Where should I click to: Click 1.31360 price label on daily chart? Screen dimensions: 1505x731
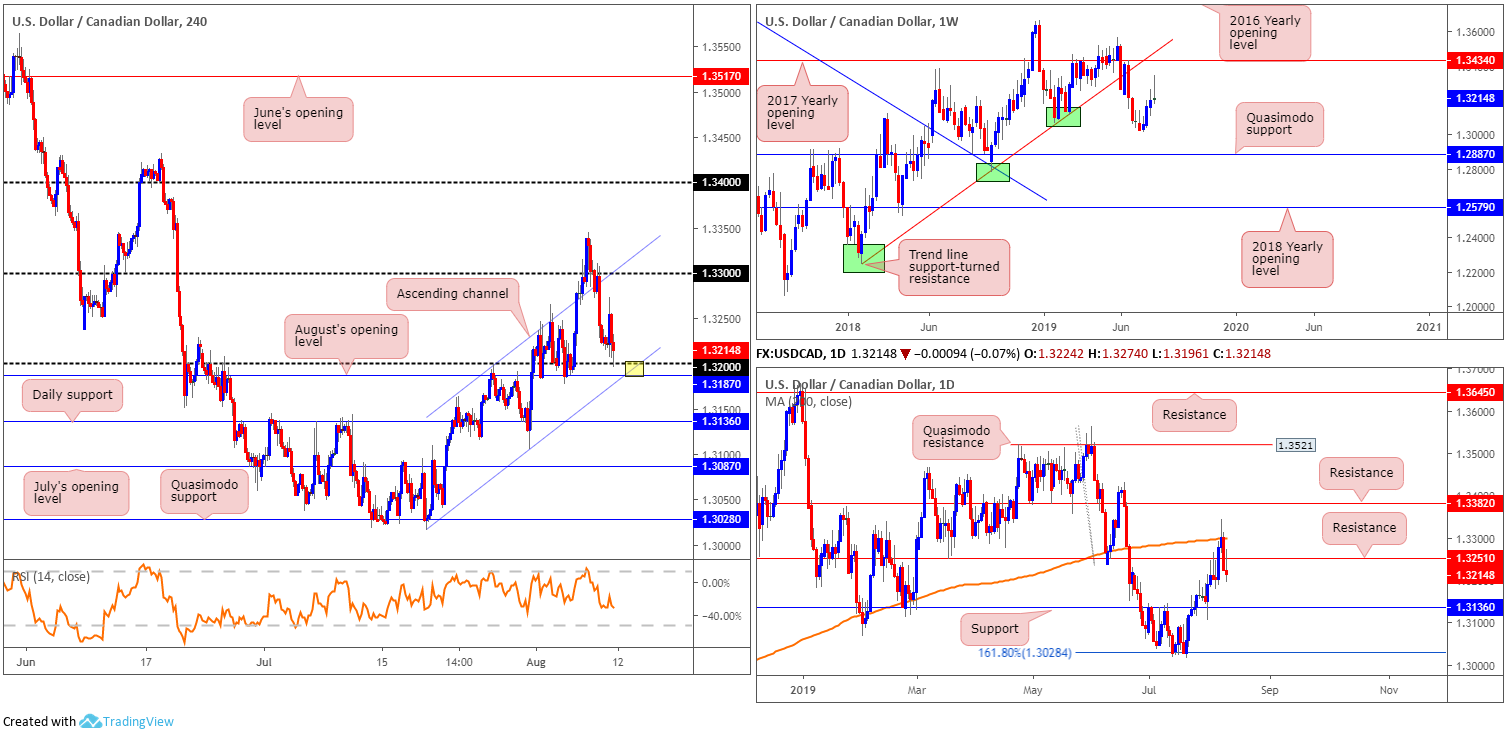(1475, 606)
